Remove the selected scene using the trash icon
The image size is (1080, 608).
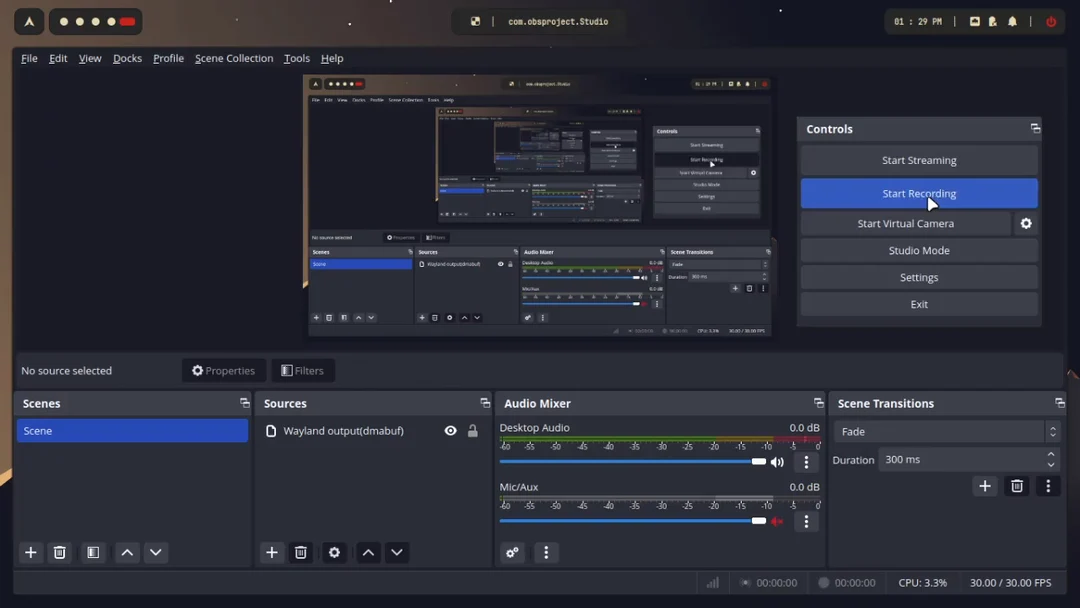59,552
